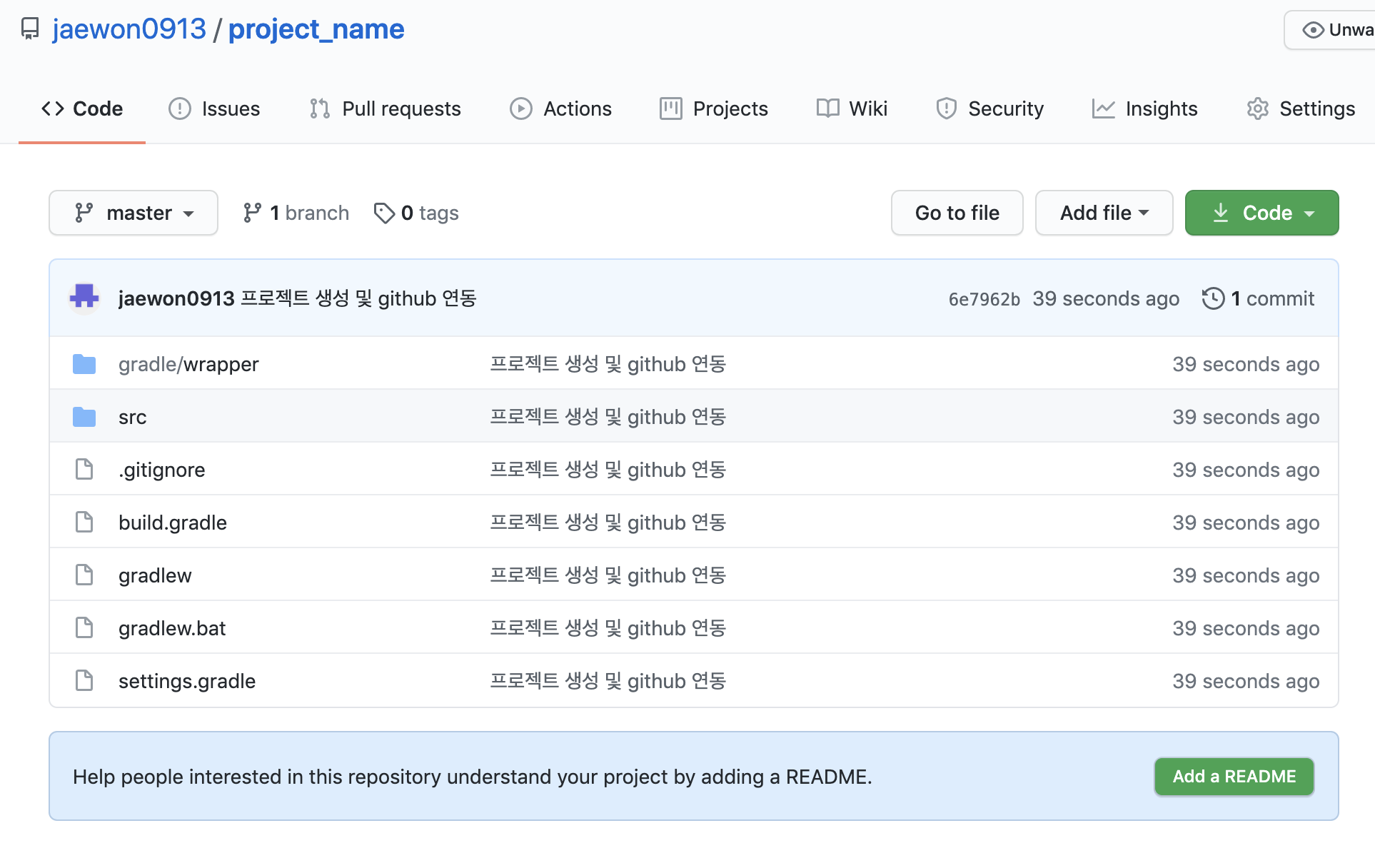This screenshot has width=1375, height=868.
Task: Click the Go to file button
Action: pos(957,213)
